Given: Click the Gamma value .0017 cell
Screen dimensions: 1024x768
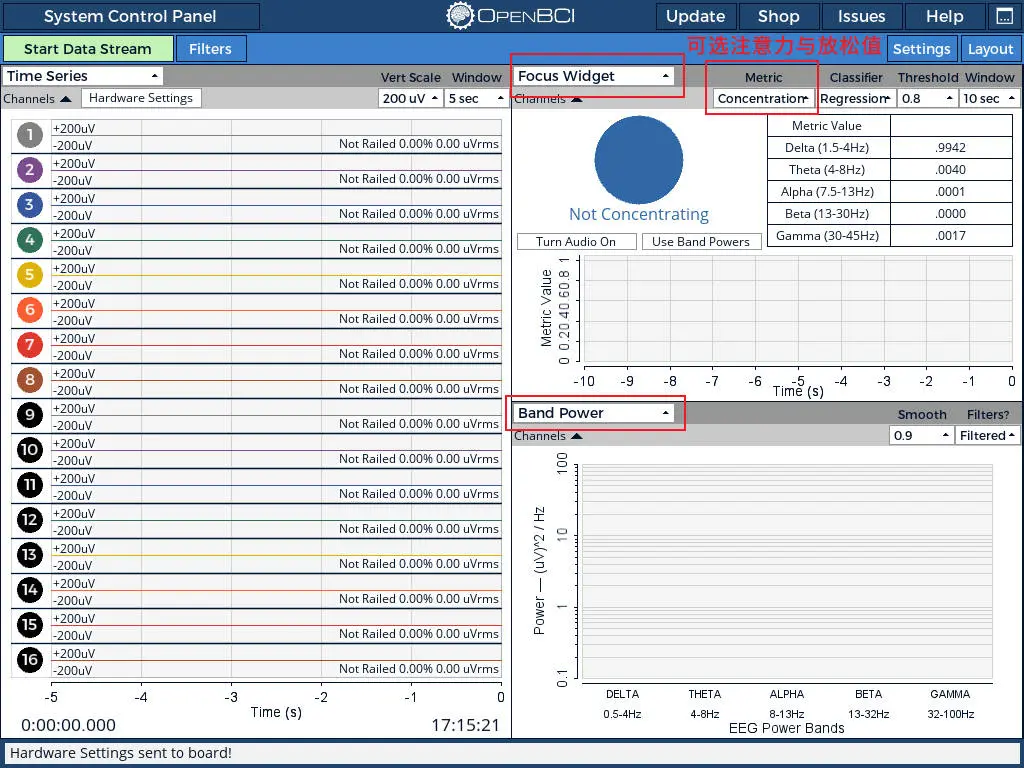Looking at the screenshot, I should (x=951, y=236).
